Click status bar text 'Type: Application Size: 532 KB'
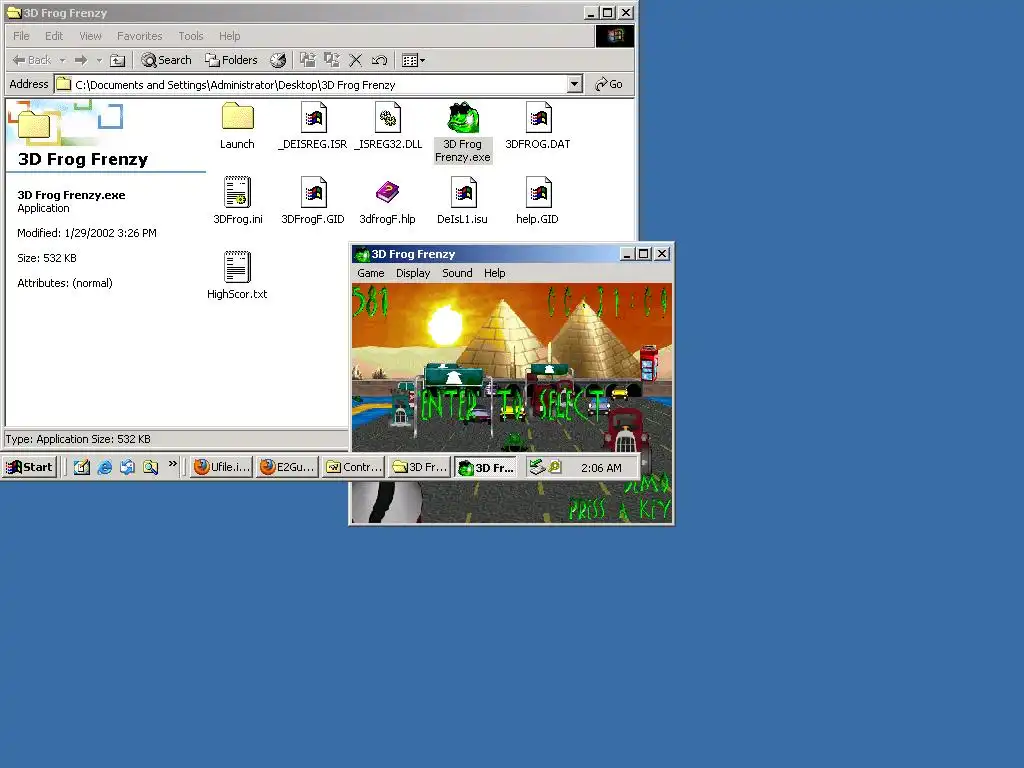 pos(78,439)
